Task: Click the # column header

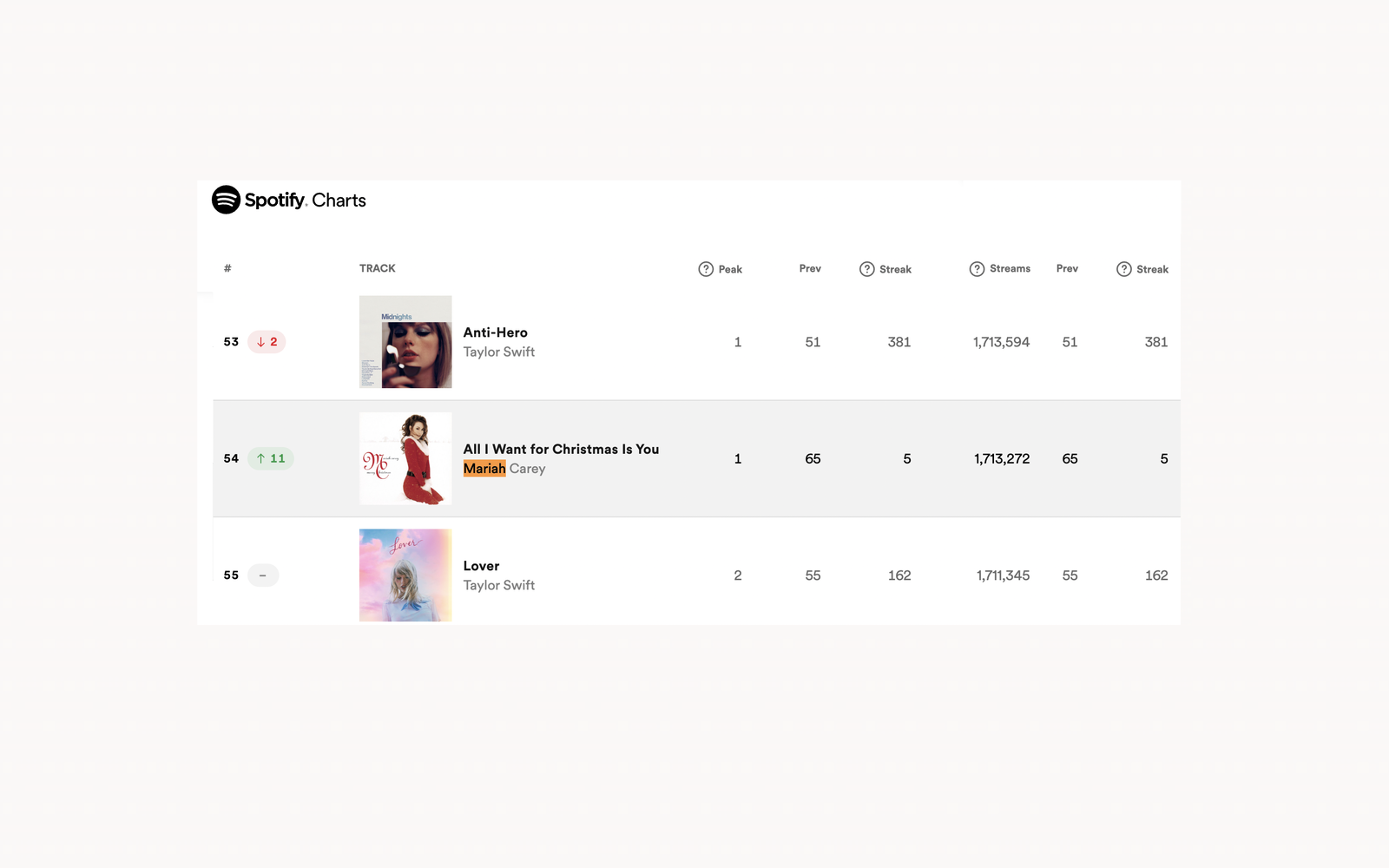Action: click(x=227, y=268)
